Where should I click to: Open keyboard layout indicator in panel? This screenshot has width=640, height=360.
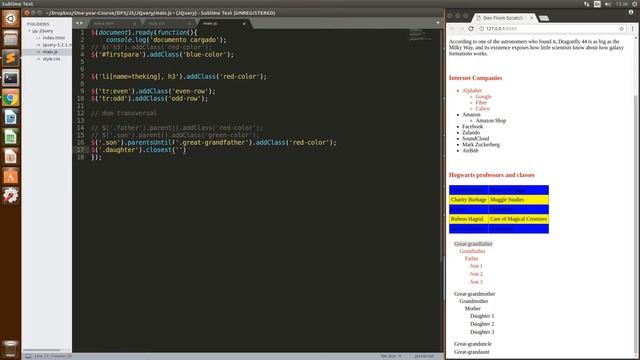[x=597, y=4]
